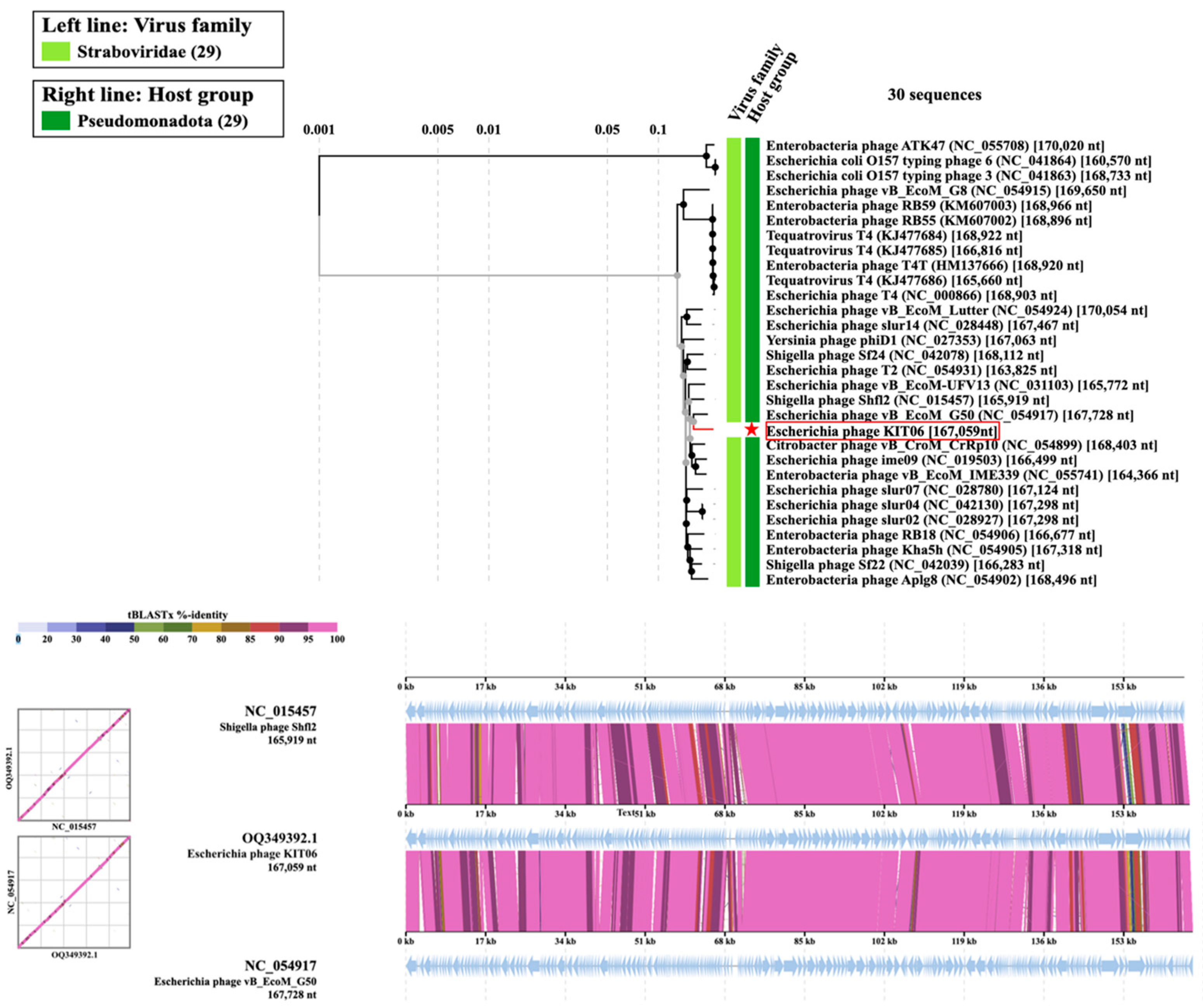Click the light green Straboviridae legend swatch
Image resolution: width=1203 pixels, height=1008 pixels.
[56, 52]
